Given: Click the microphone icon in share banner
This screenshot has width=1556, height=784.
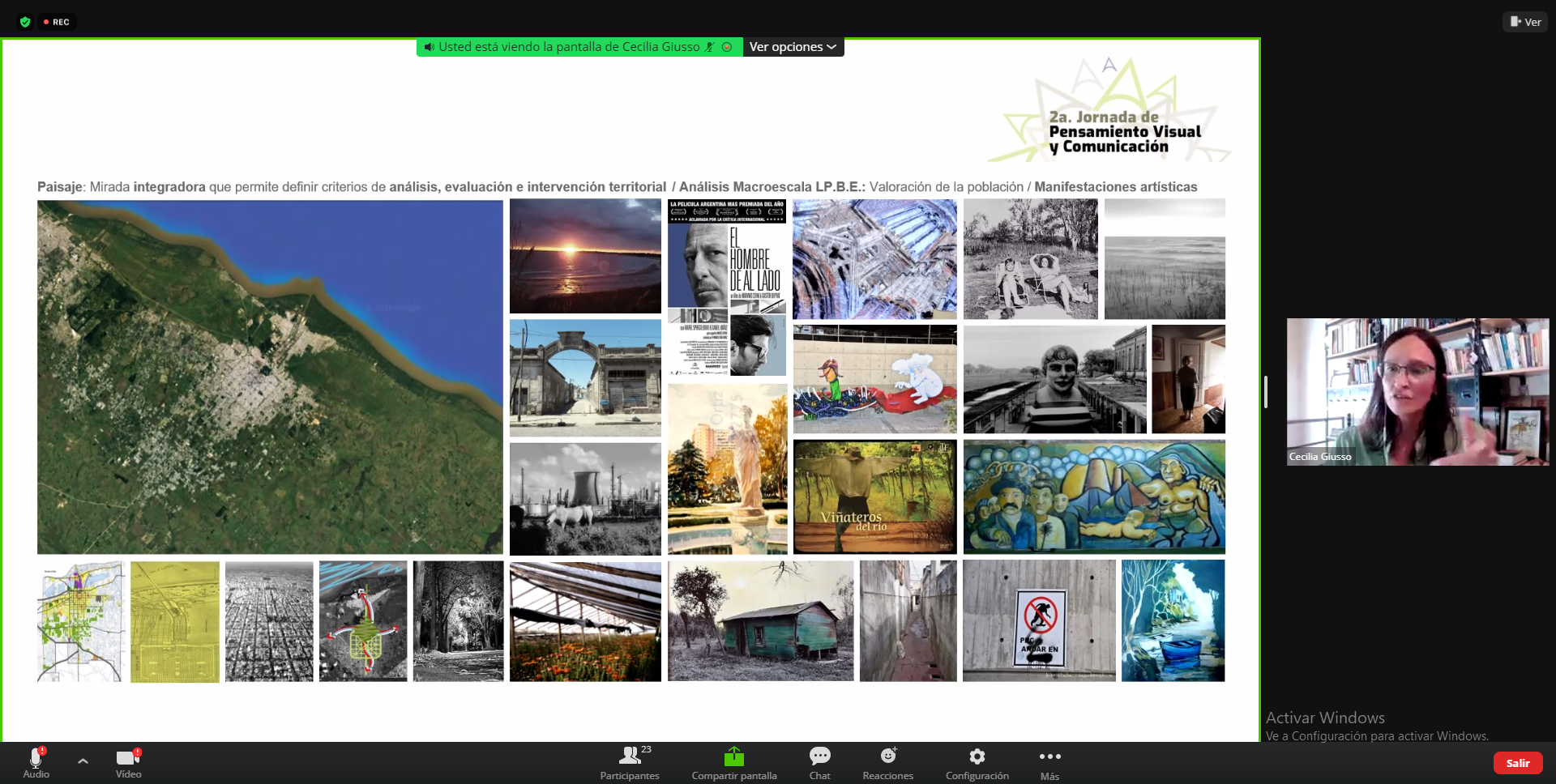Looking at the screenshot, I should coord(709,47).
